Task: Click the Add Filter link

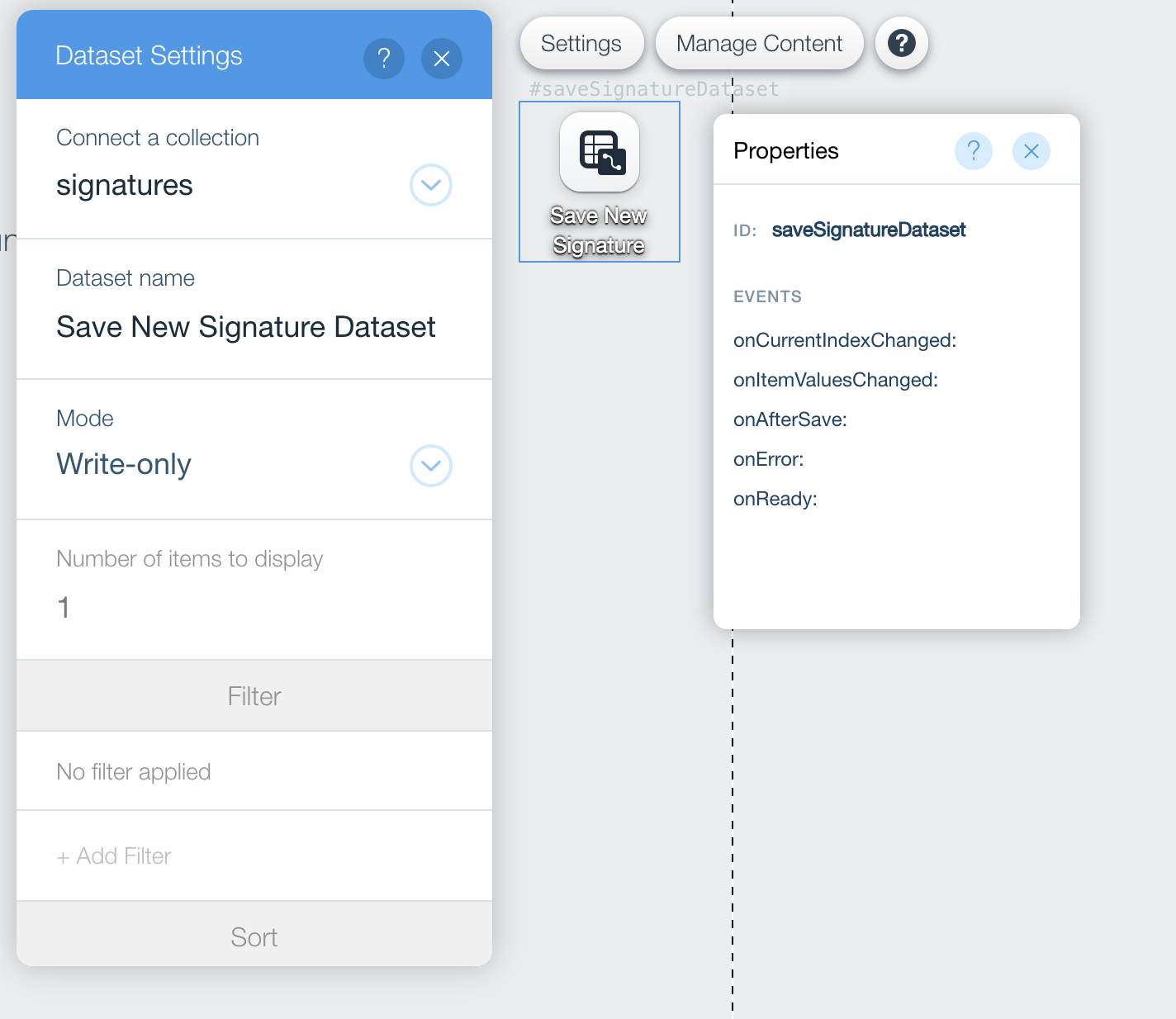Action: click(114, 856)
